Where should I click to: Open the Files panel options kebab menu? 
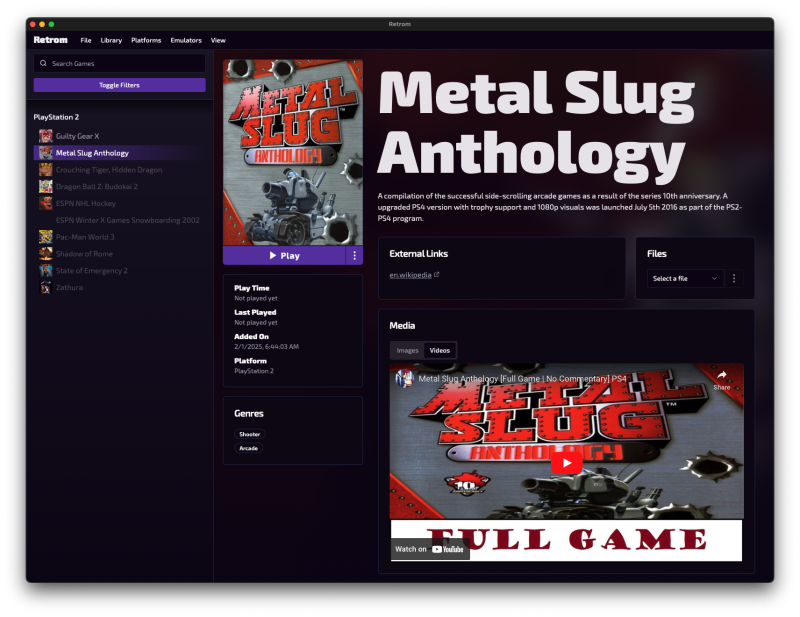pyautogui.click(x=734, y=278)
